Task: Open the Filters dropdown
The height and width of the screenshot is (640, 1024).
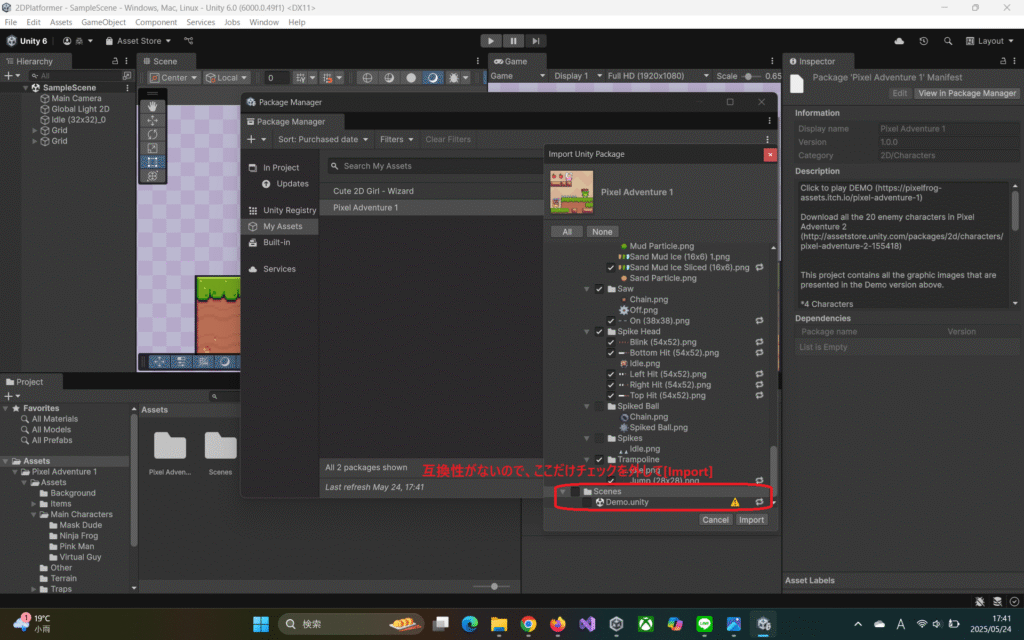Action: pos(396,139)
